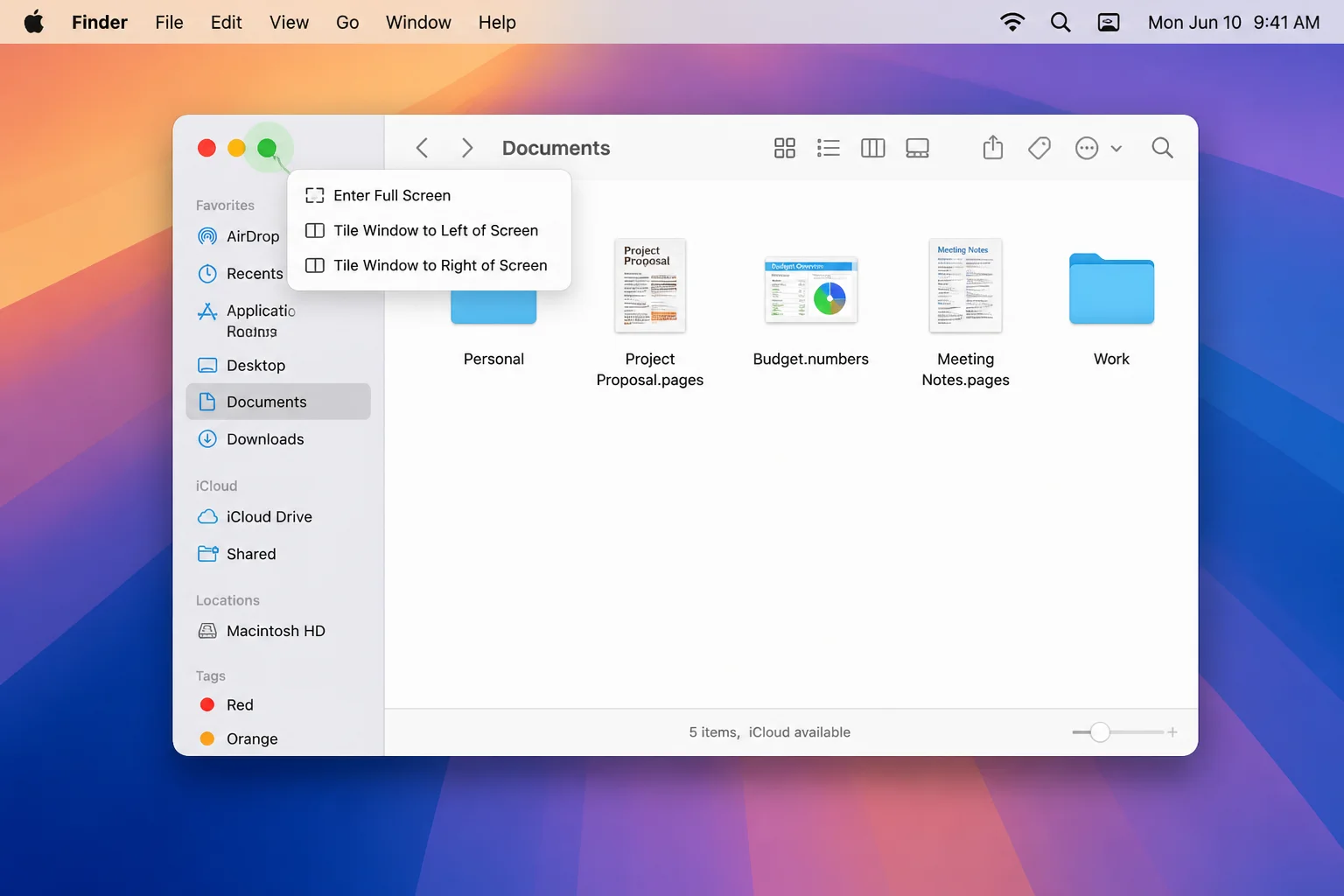
Task: Switch to icon grid view
Action: 785,148
